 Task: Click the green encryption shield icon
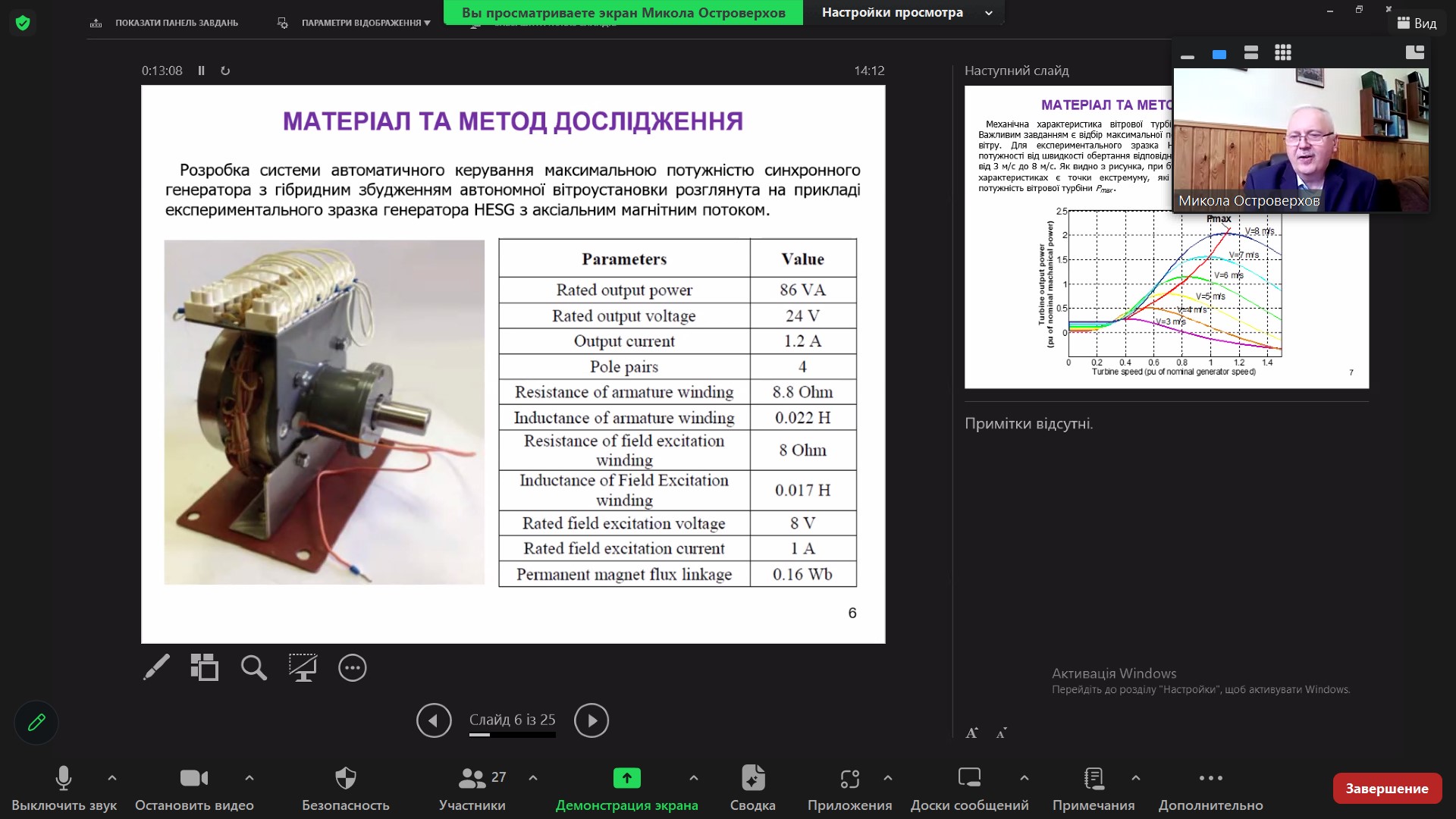tap(23, 23)
